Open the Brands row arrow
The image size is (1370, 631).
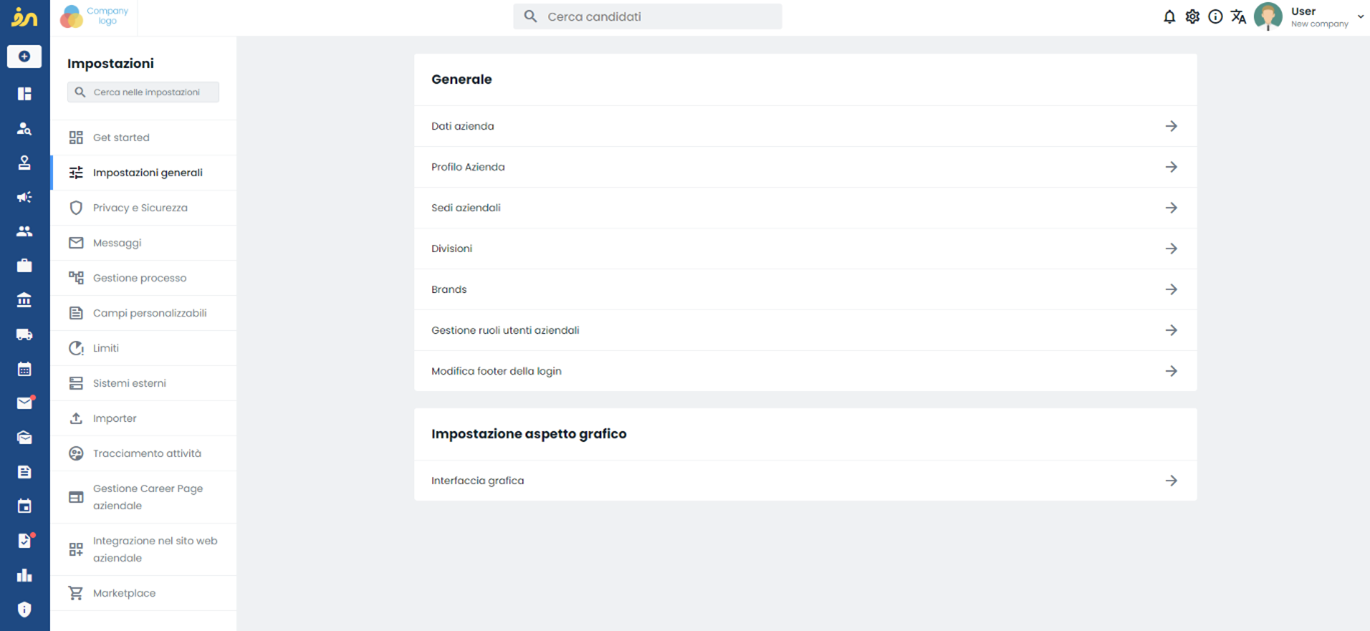click(x=1171, y=289)
